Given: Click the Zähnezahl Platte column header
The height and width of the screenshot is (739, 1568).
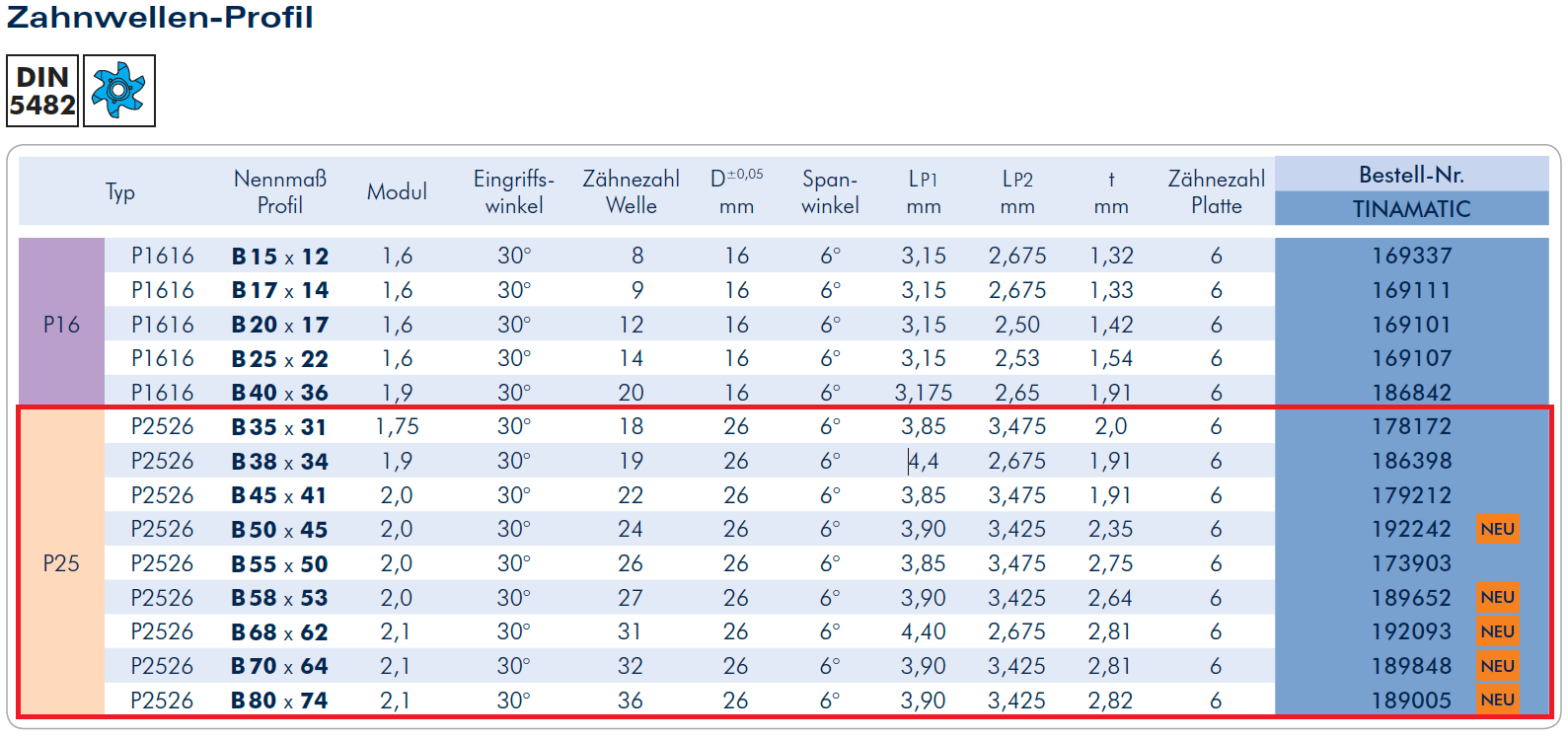Looking at the screenshot, I should coord(1217,191).
